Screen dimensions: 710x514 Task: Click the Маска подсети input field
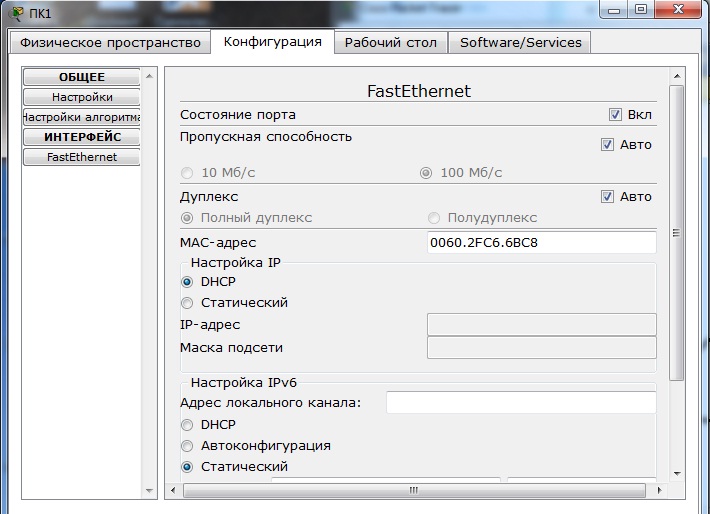(x=542, y=347)
